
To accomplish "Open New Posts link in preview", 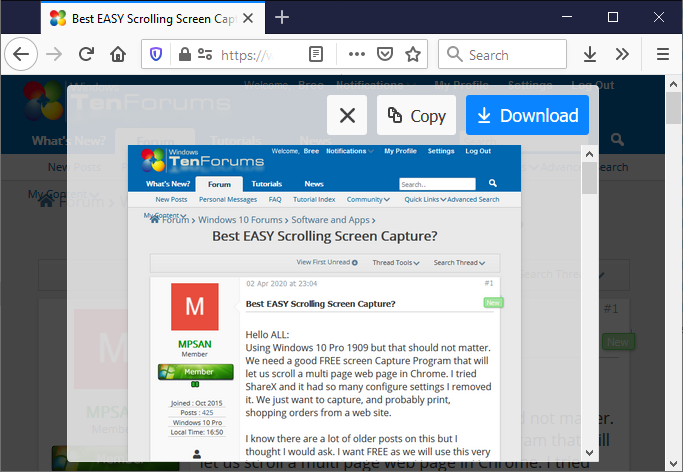I will 171,199.
